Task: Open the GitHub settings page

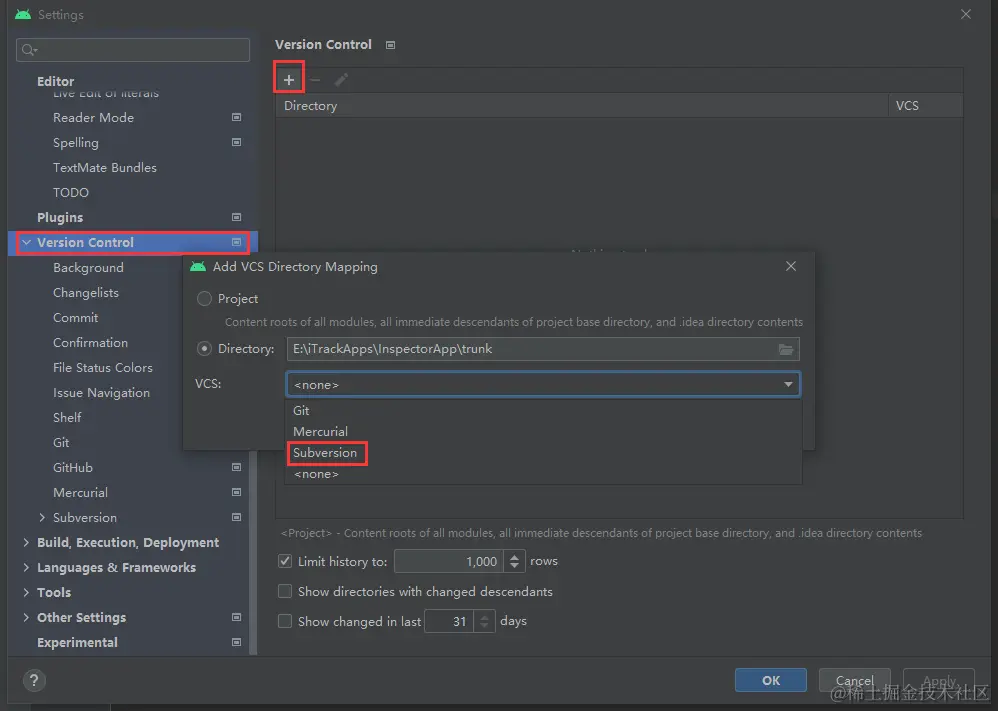Action: [x=73, y=467]
